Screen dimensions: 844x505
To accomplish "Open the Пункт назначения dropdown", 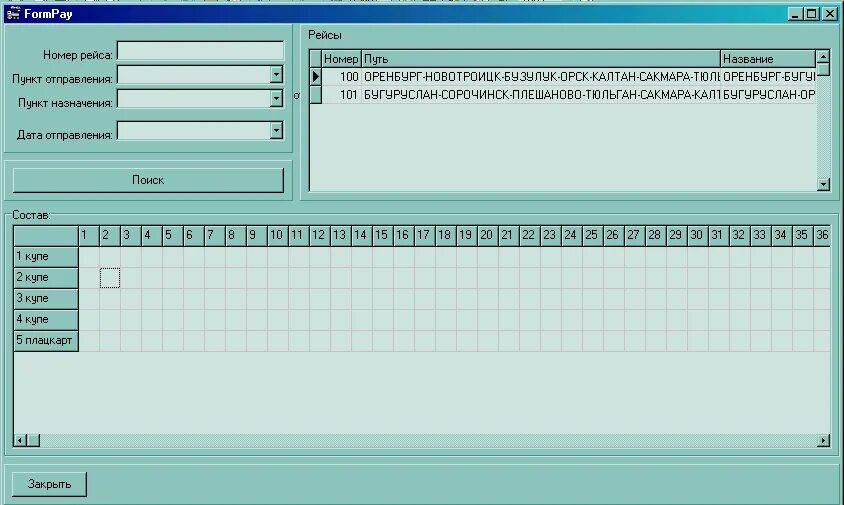I will pyautogui.click(x=276, y=99).
